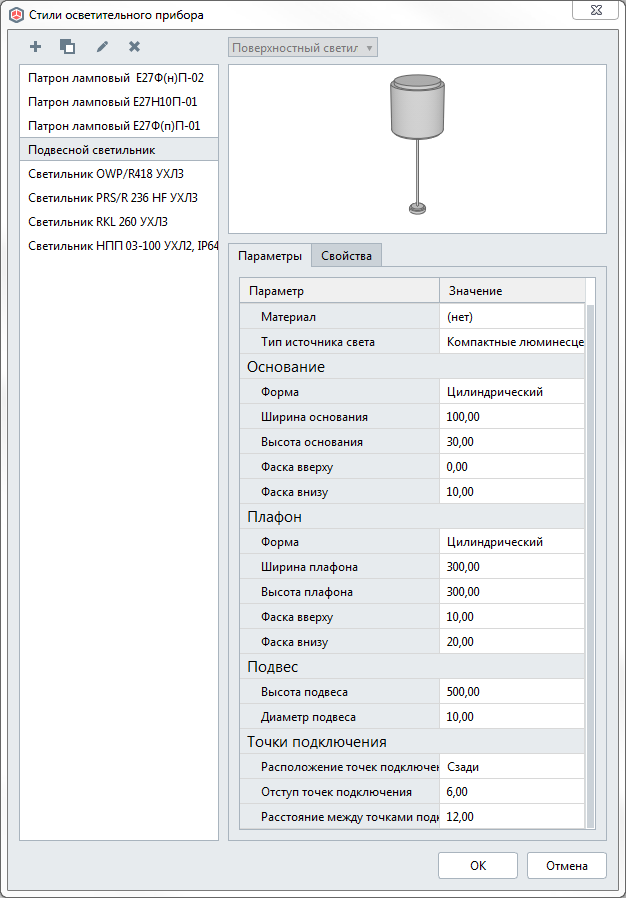
Task: Click the Параметр column header
Action: click(340, 291)
